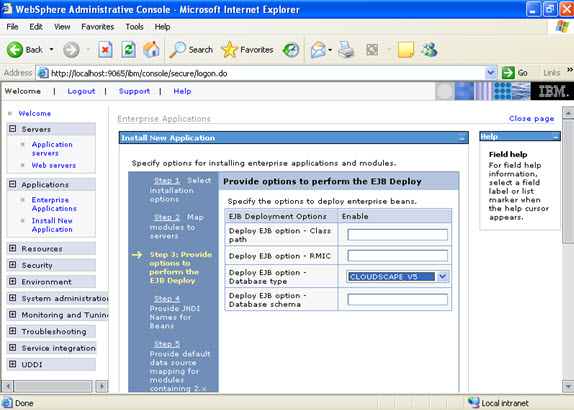Click the Database schema input field
Viewport: 574px width, 410px height.
(398, 299)
